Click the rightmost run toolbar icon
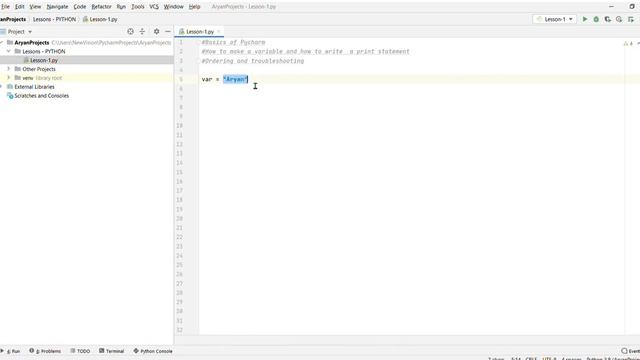The width and height of the screenshot is (640, 360). point(631,19)
